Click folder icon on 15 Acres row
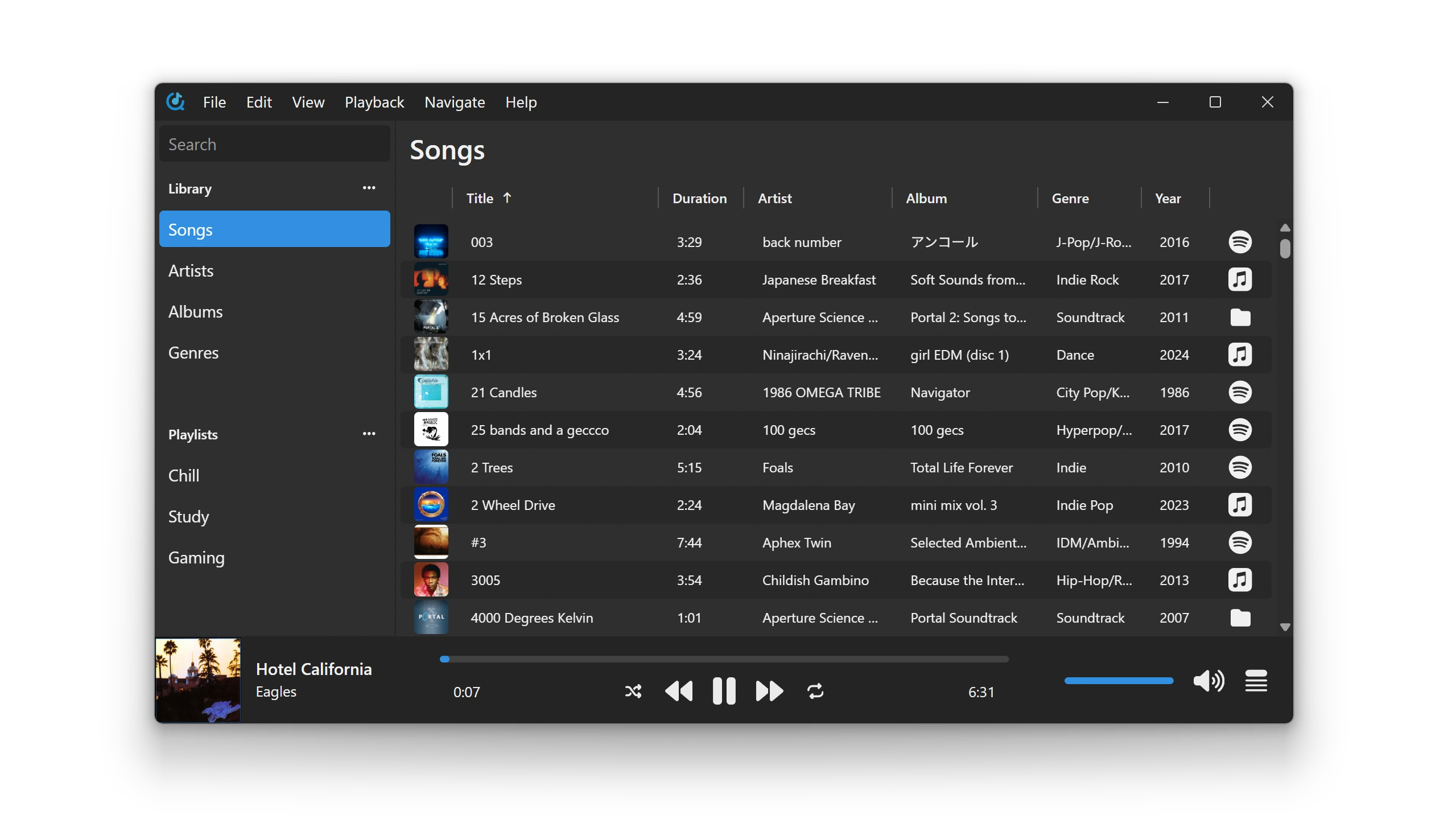The image size is (1456, 819). click(x=1240, y=318)
